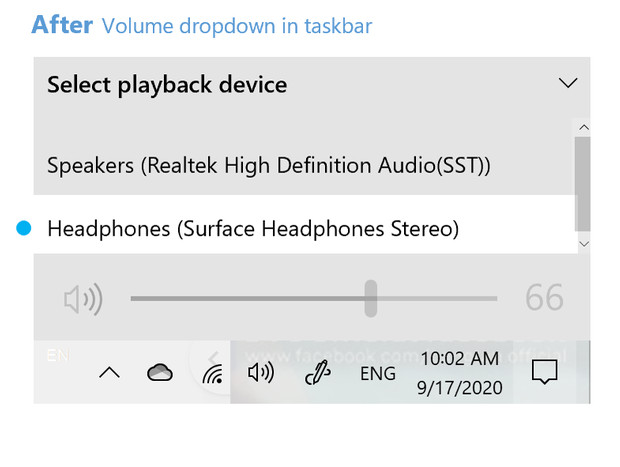
Task: Open the Windows Ink pen tray icon
Action: point(315,374)
